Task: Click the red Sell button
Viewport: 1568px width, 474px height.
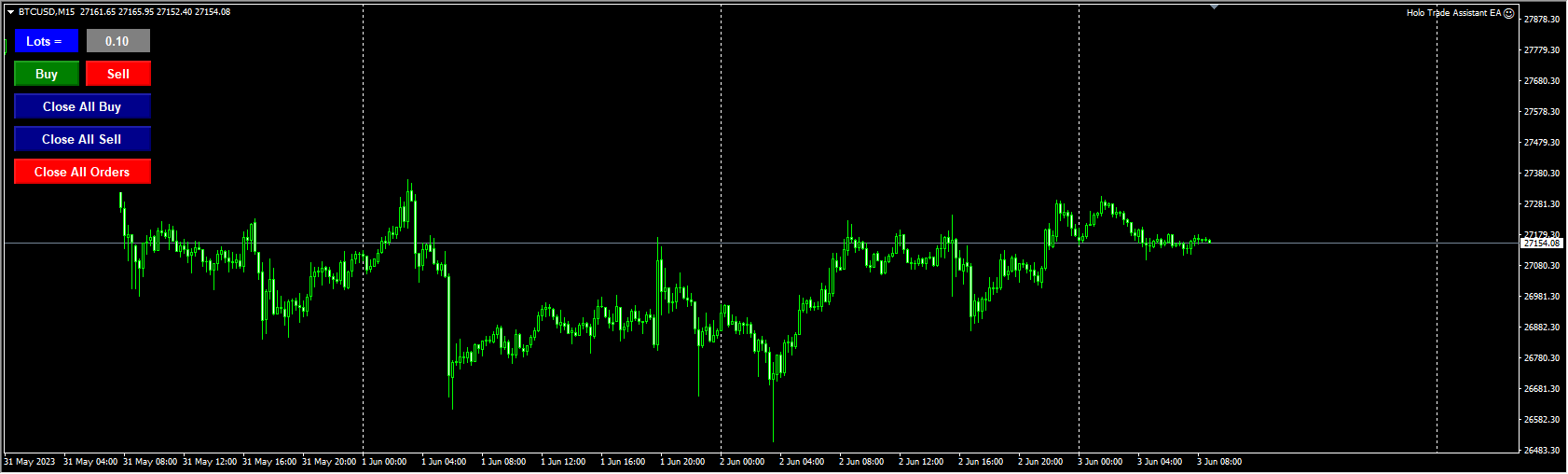Action: pyautogui.click(x=118, y=74)
